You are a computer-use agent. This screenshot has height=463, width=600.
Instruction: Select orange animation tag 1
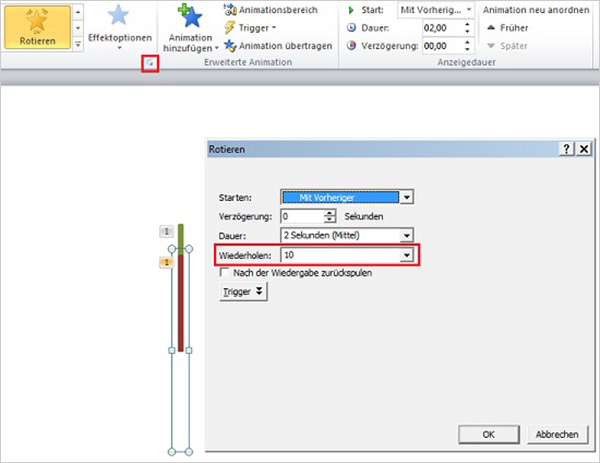point(166,262)
